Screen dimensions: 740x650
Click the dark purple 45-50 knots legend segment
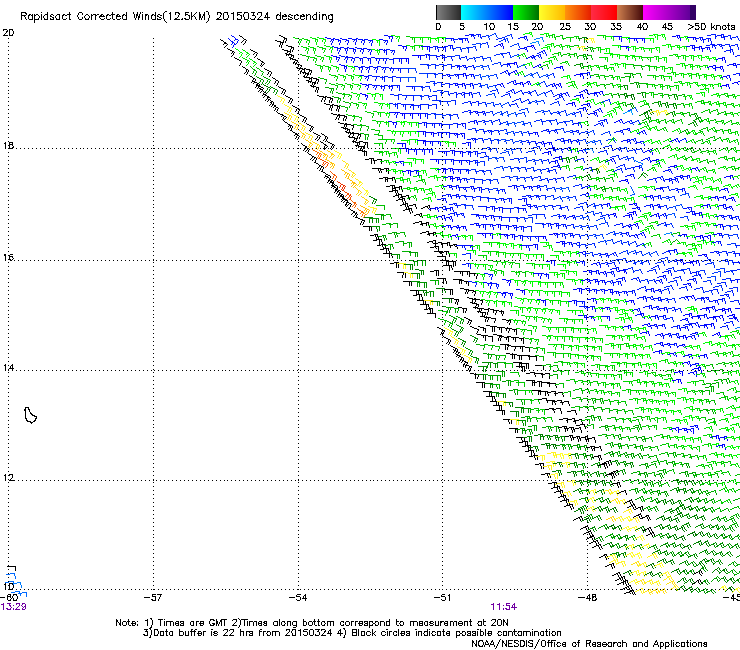click(x=682, y=12)
